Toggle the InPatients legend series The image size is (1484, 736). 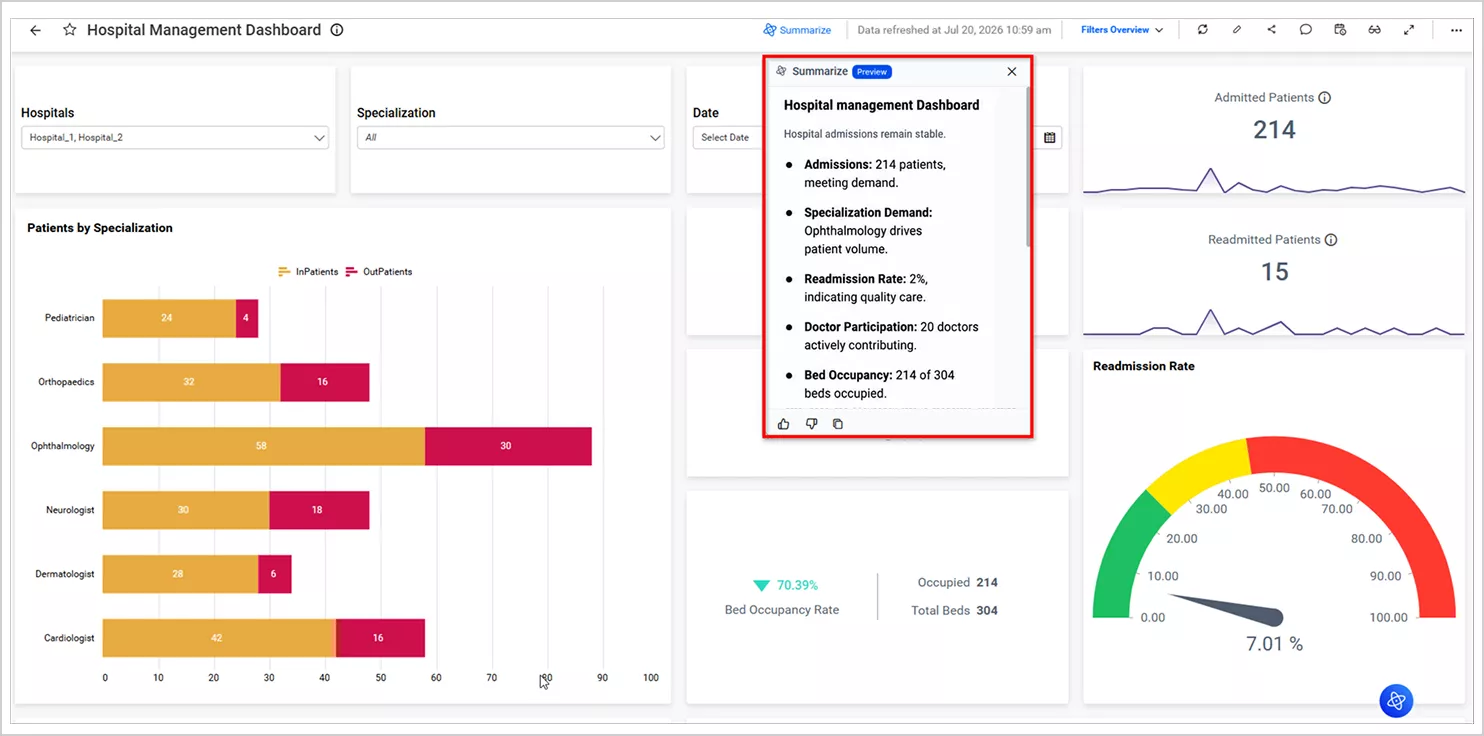(x=309, y=272)
